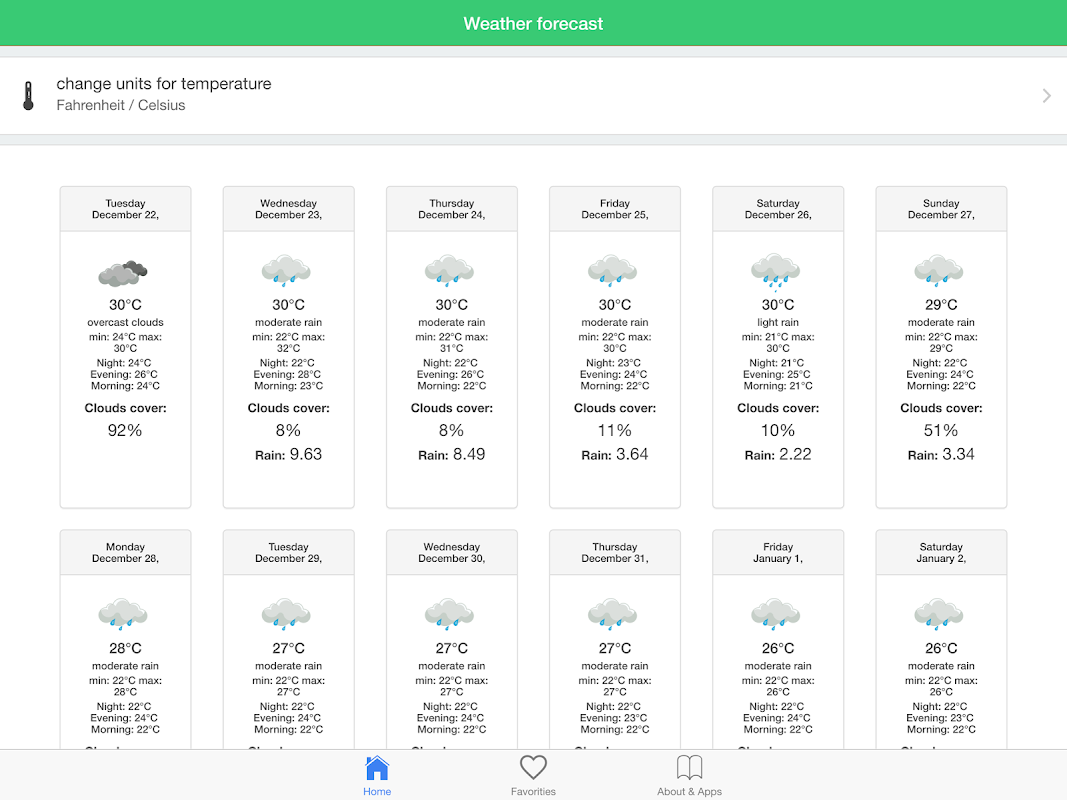Select Friday December 25 card header
The height and width of the screenshot is (800, 1067).
point(615,209)
